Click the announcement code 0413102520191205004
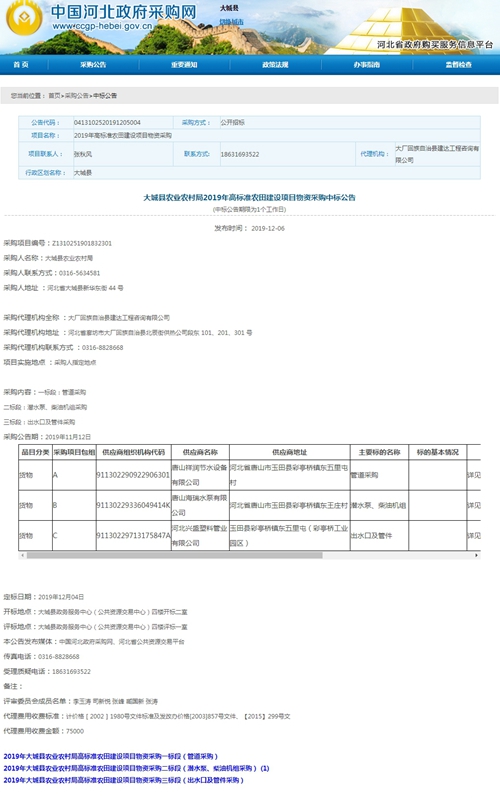The width and height of the screenshot is (500, 798). [107, 123]
